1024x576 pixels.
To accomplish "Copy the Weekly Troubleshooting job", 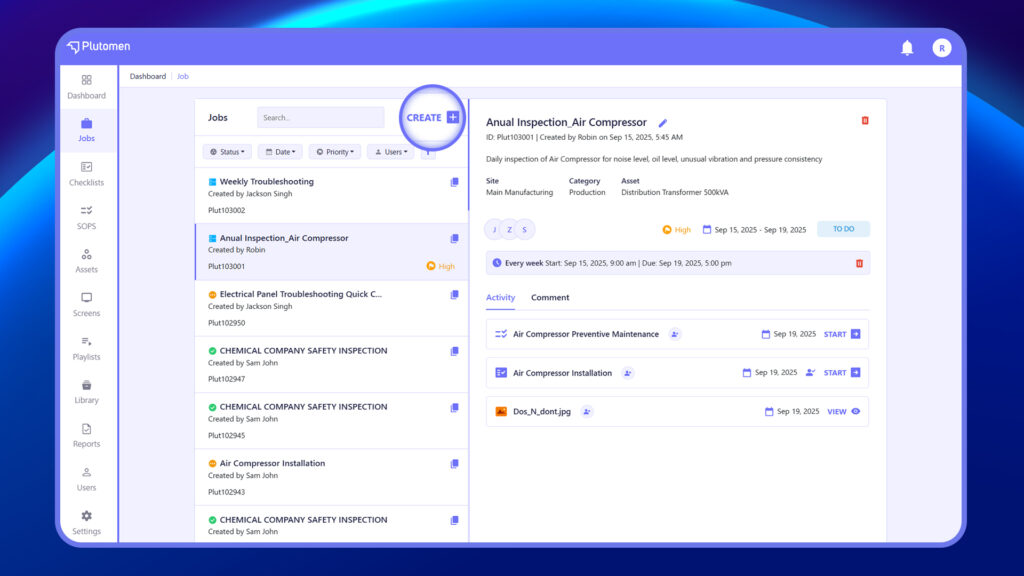I will 455,182.
